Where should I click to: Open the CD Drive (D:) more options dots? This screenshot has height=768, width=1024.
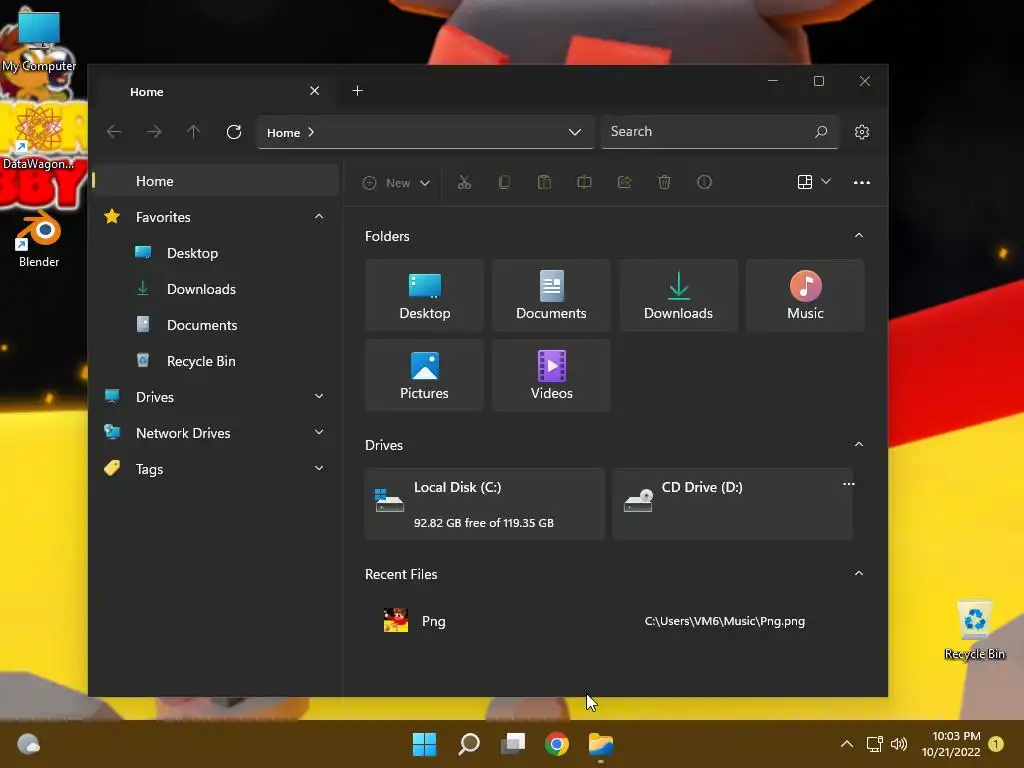pyautogui.click(x=848, y=484)
